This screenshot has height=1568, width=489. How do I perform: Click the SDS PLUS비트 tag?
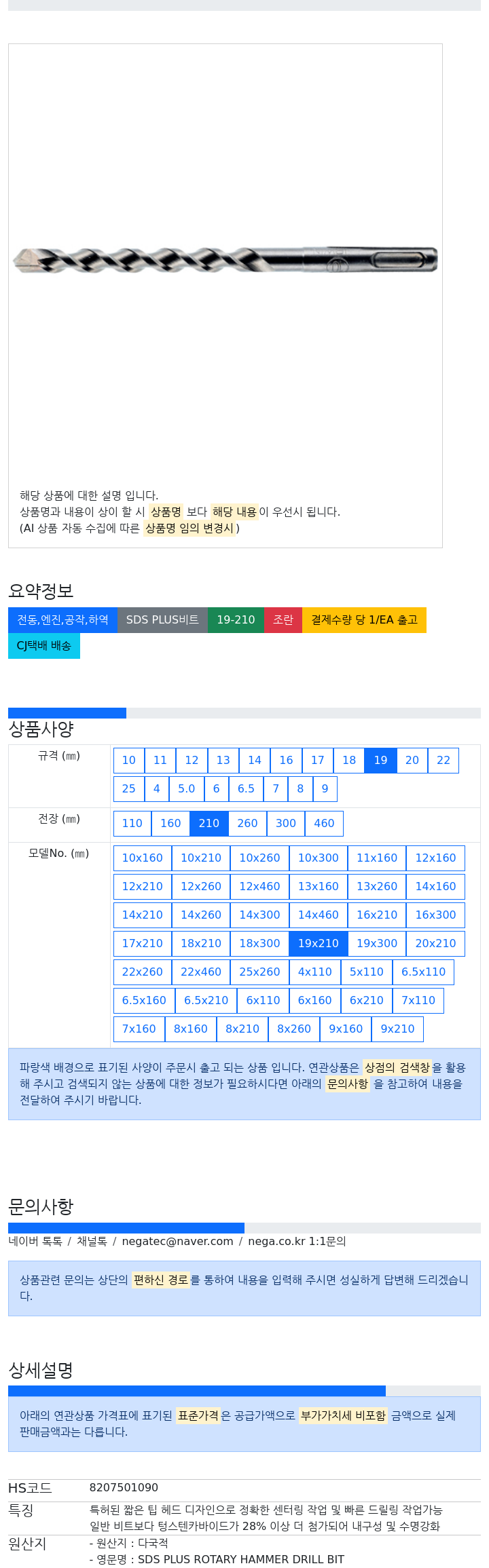pyautogui.click(x=162, y=620)
